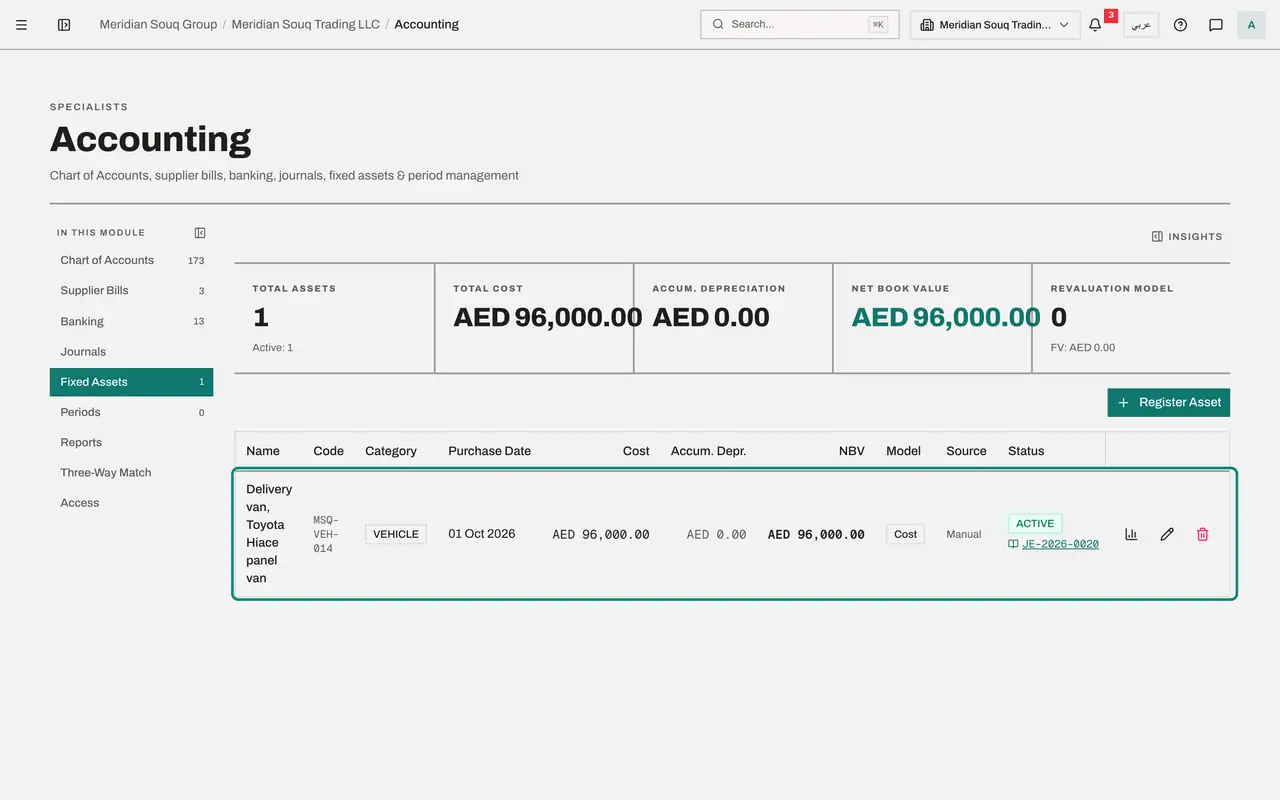Select asset code MSQ-VEH-014
Screen dimensions: 1280x800
click(326, 534)
